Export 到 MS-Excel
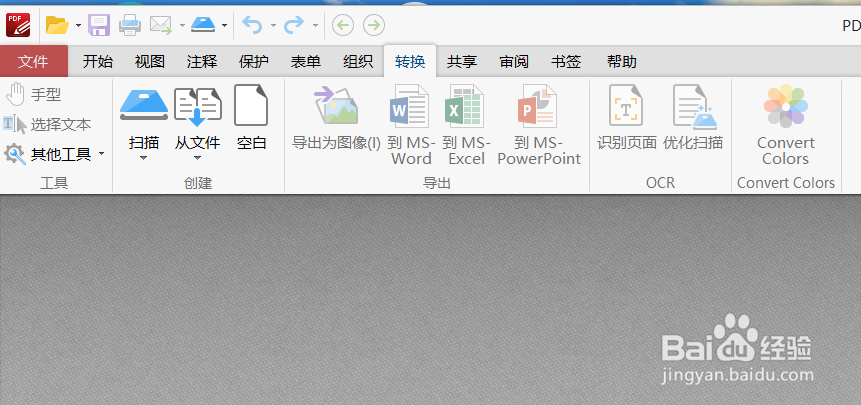 (466, 125)
